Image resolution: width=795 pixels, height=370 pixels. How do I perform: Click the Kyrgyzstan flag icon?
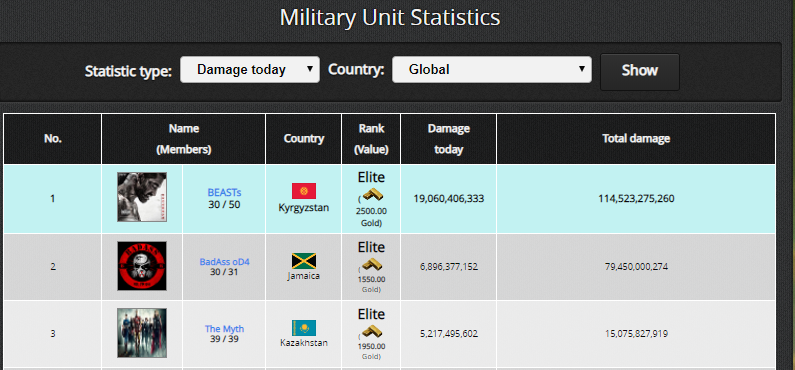(x=304, y=191)
